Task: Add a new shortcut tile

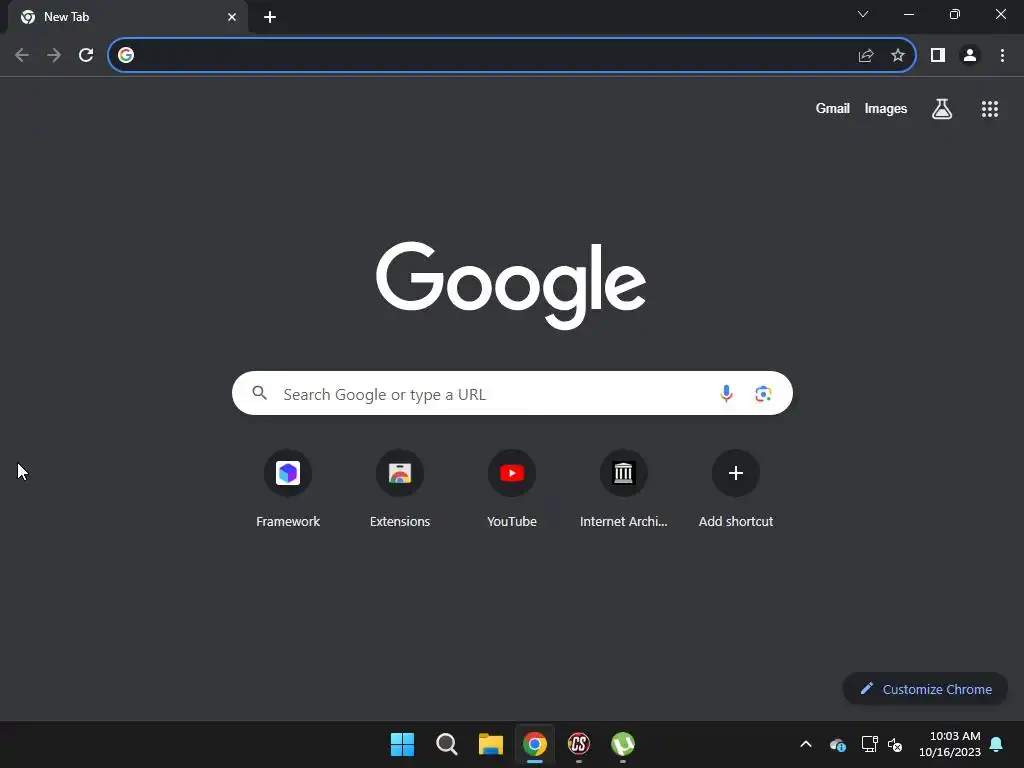Action: point(736,488)
